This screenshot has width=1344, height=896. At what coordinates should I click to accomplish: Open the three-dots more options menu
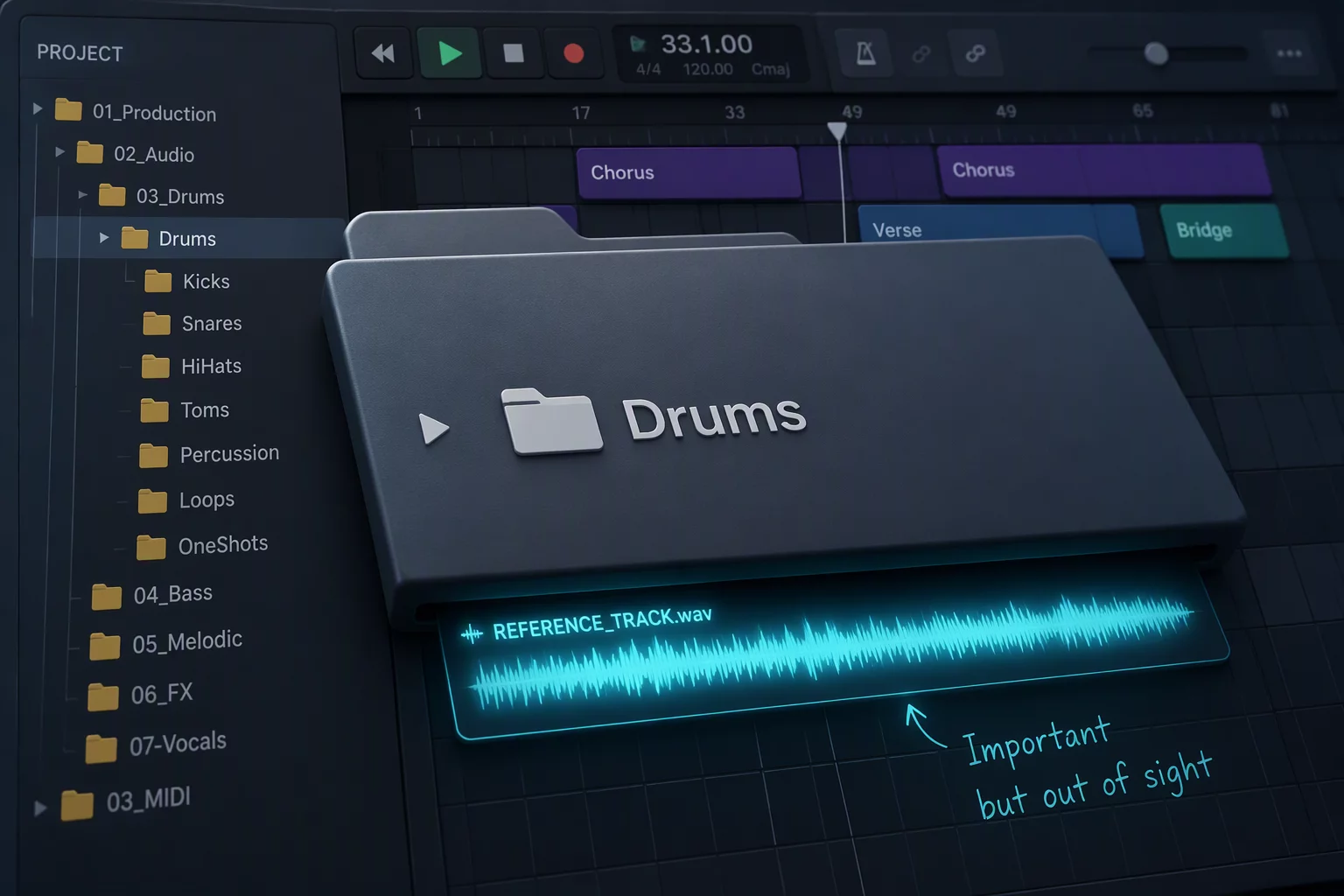tap(1289, 53)
